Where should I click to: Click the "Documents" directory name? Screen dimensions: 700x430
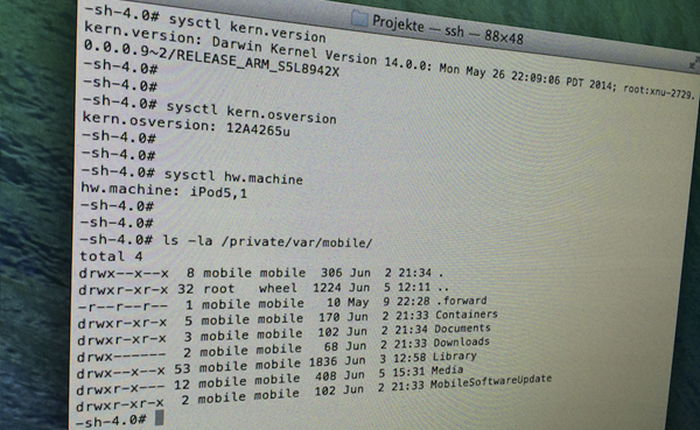click(x=462, y=328)
